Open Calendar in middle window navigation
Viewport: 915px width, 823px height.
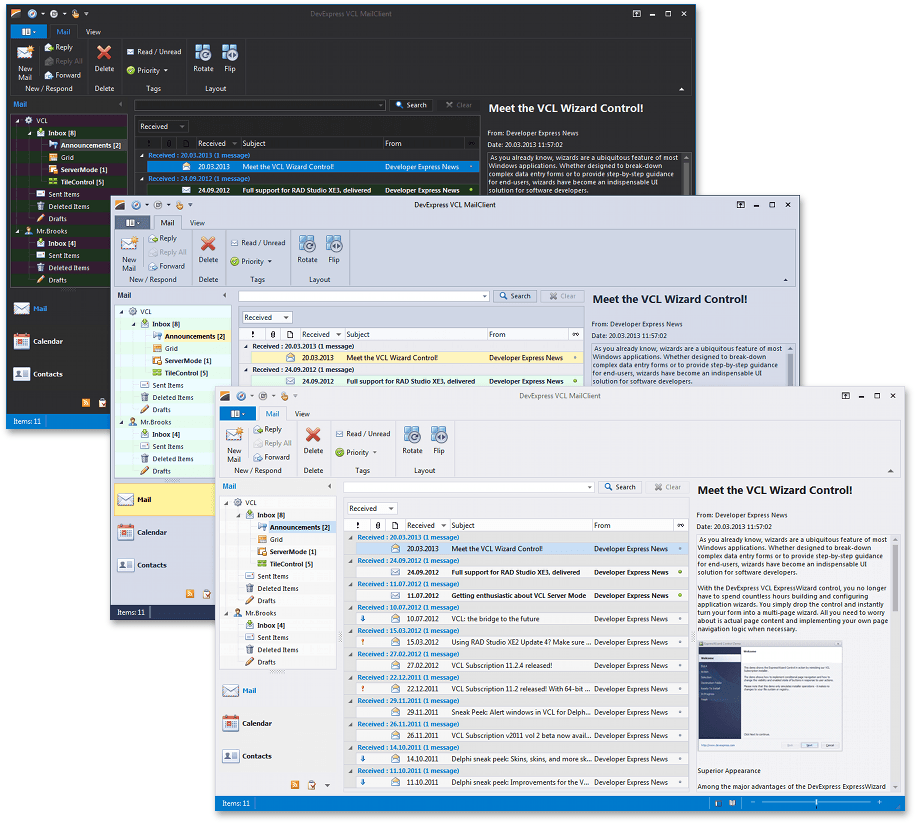142,532
